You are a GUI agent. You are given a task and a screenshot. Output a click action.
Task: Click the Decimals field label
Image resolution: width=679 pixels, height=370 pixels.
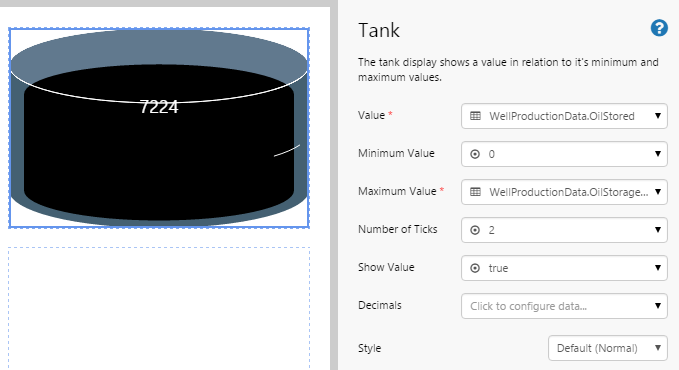coord(380,305)
